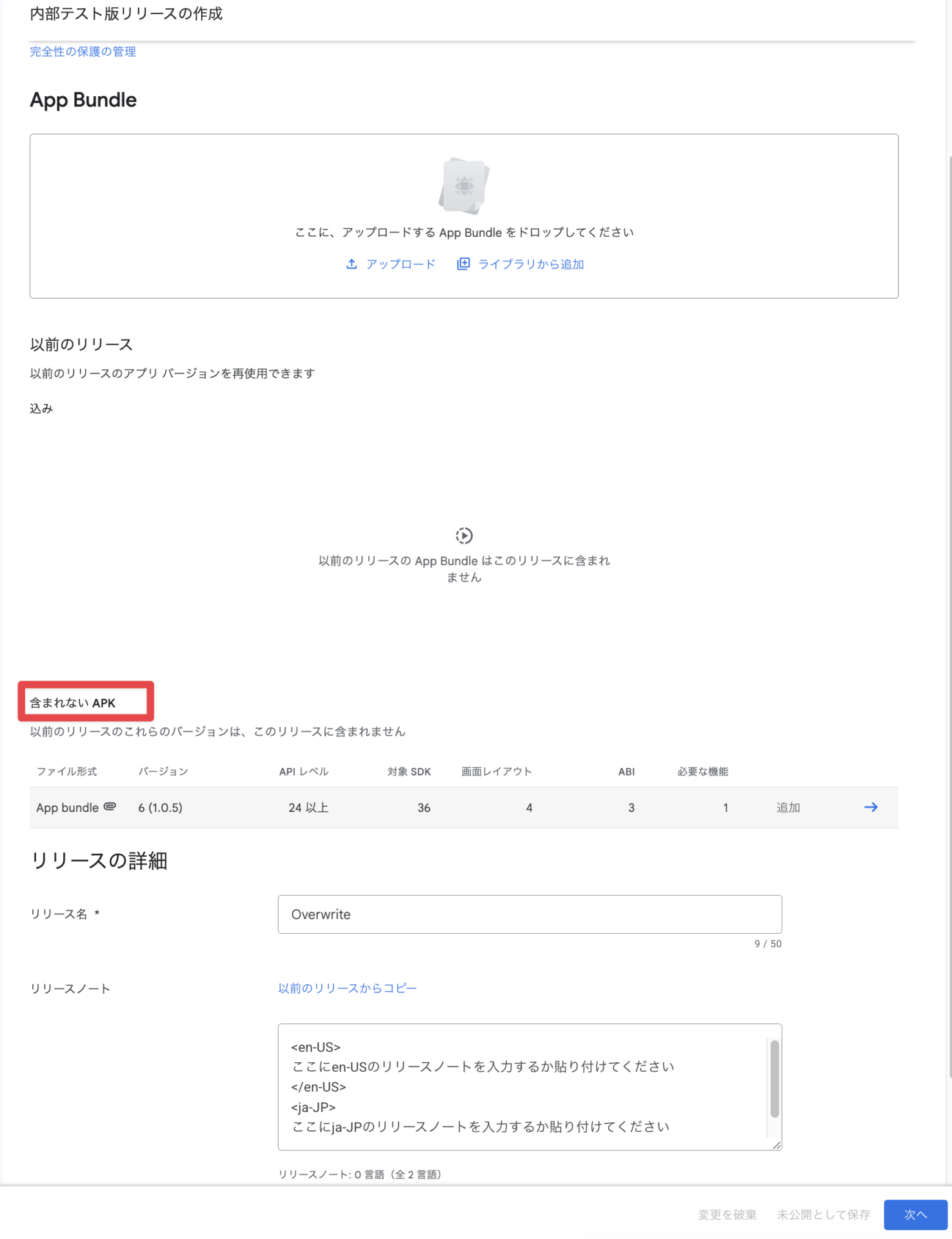The width and height of the screenshot is (952, 1239).
Task: Select the highlighted 含まれない APK heading
Action: pos(73,703)
